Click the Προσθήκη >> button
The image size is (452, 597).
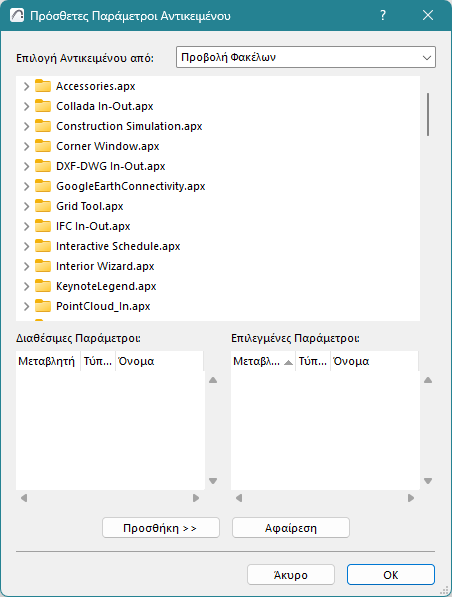point(161,528)
